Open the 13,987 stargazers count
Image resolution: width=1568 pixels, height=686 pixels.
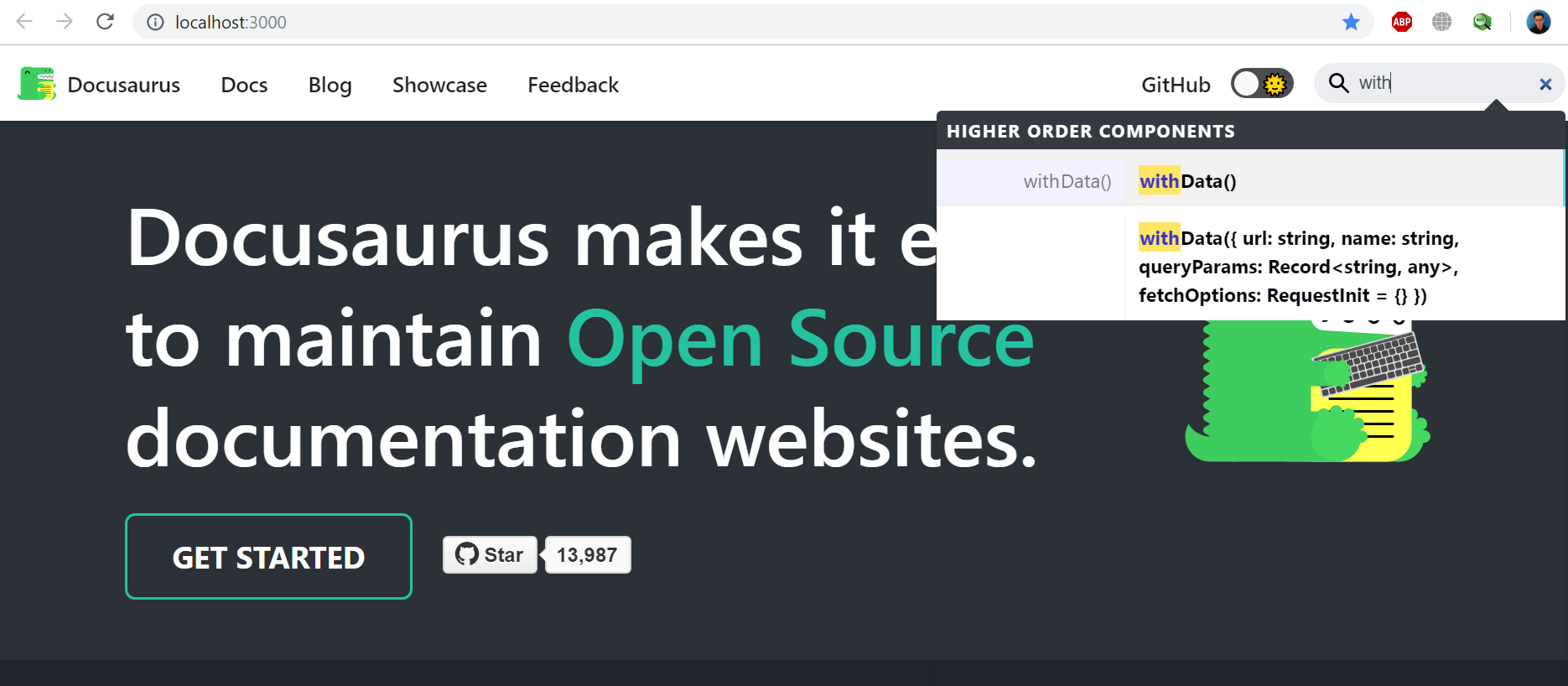(588, 554)
